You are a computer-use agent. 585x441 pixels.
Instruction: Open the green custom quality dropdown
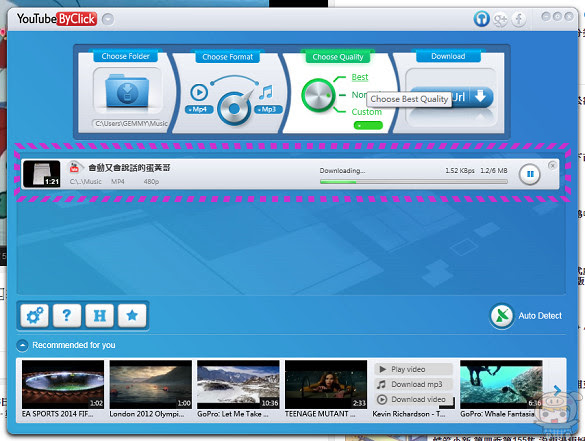click(x=368, y=125)
